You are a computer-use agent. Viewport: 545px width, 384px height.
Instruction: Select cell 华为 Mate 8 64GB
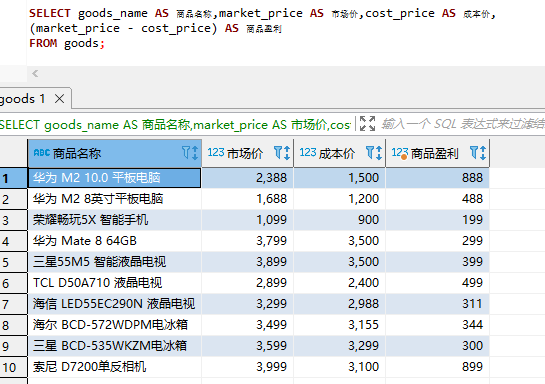pyautogui.click(x=114, y=241)
